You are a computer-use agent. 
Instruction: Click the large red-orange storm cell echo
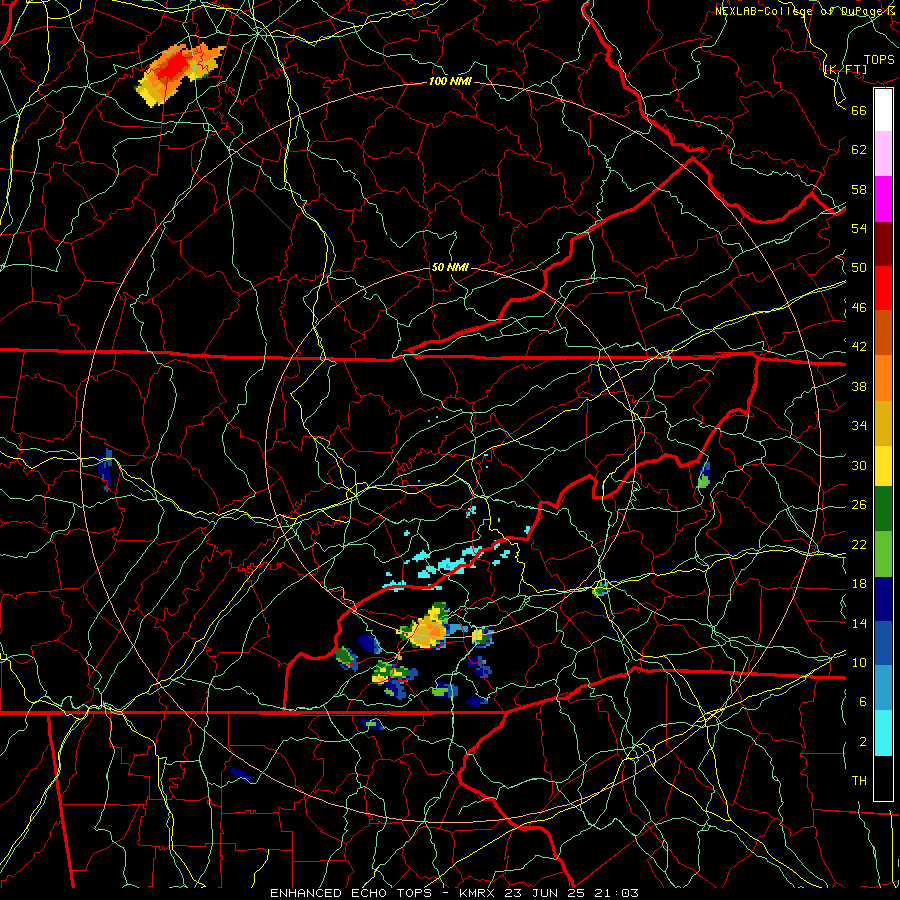pyautogui.click(x=179, y=73)
